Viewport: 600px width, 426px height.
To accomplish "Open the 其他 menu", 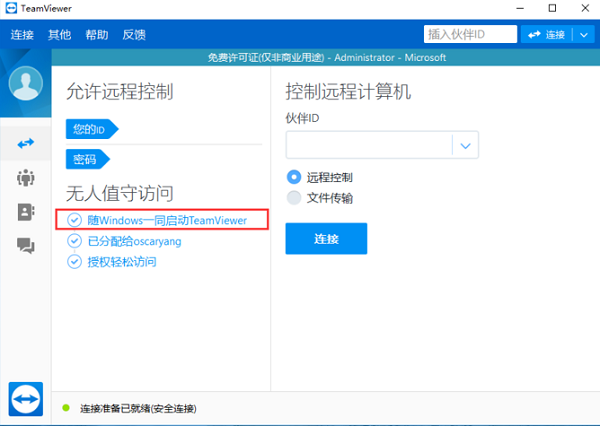I will 60,35.
